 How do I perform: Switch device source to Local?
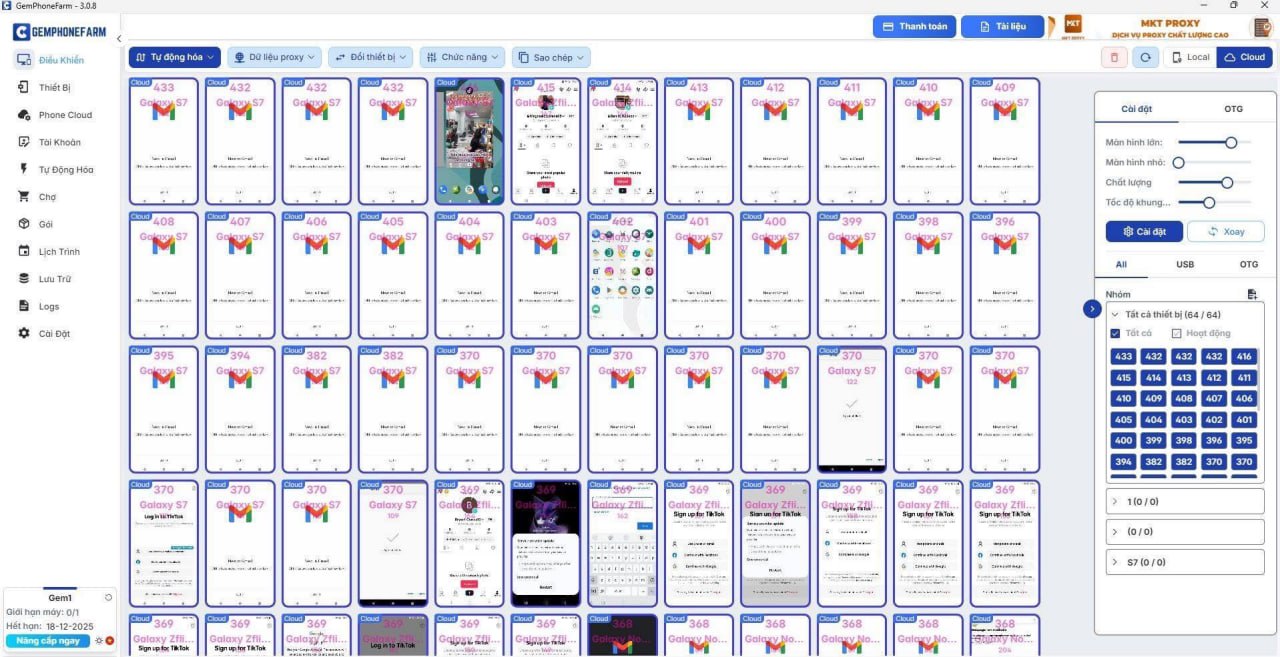[1190, 57]
